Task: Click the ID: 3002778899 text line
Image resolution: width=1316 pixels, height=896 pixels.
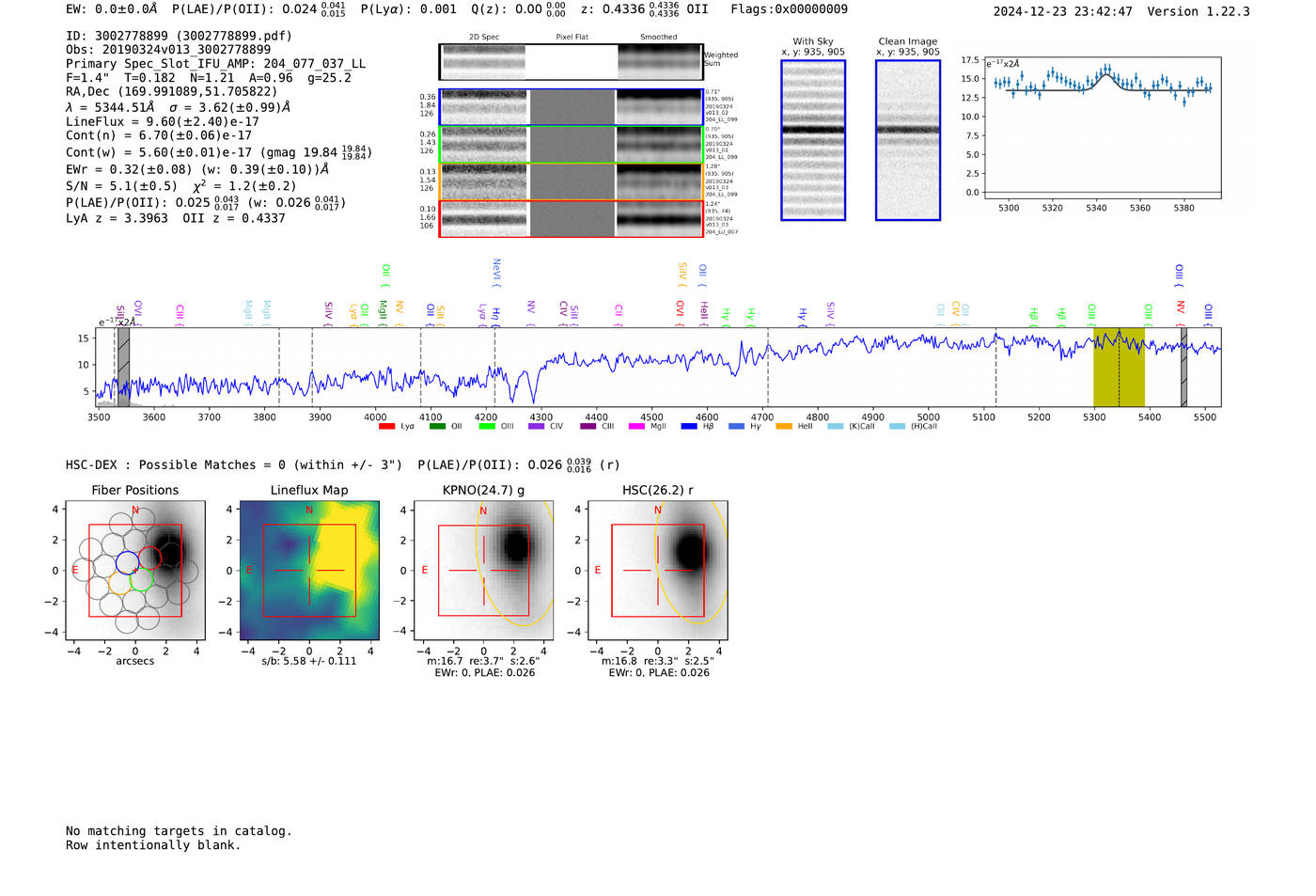Action: click(x=179, y=36)
